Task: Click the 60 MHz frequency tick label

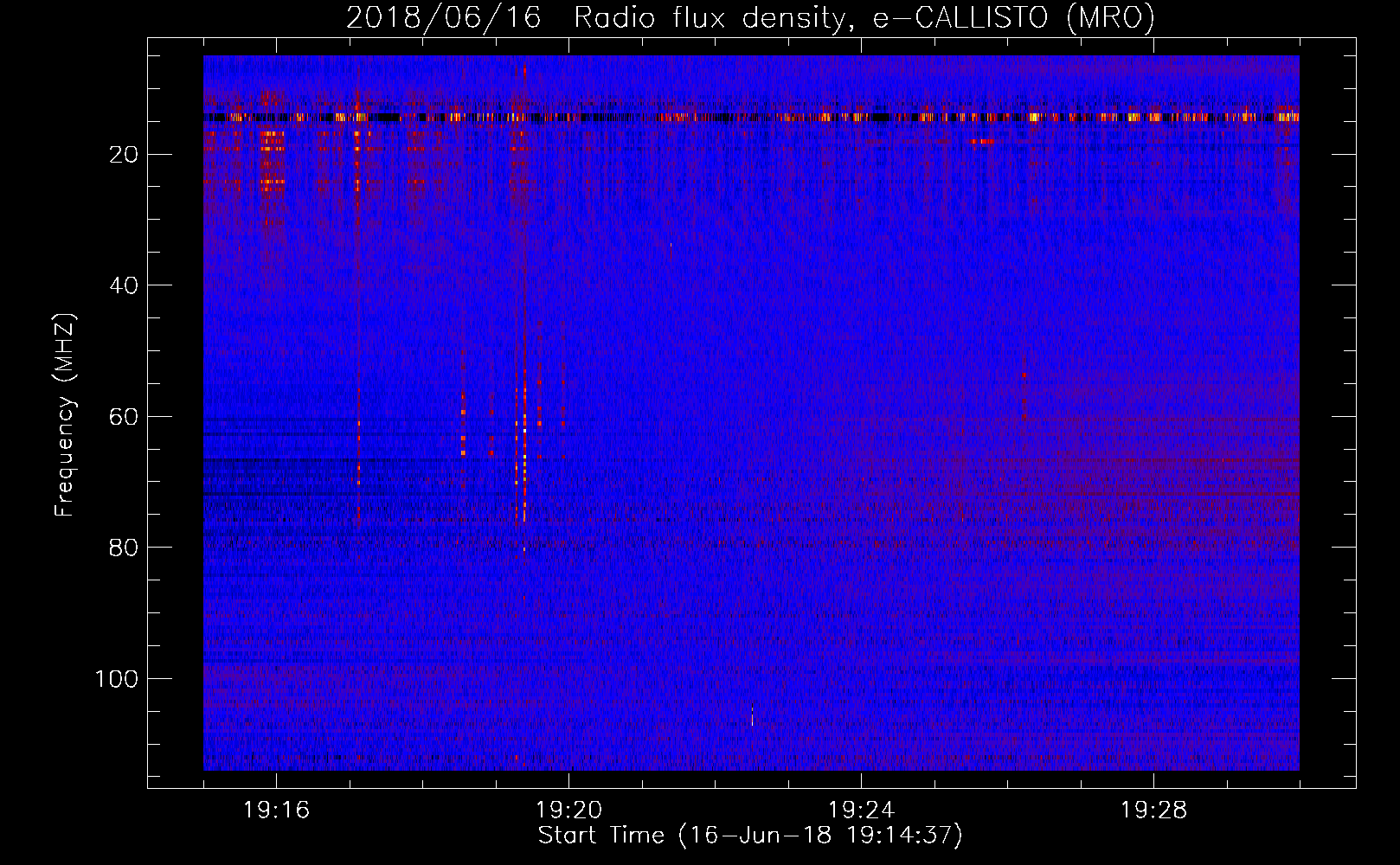Action: click(x=125, y=417)
